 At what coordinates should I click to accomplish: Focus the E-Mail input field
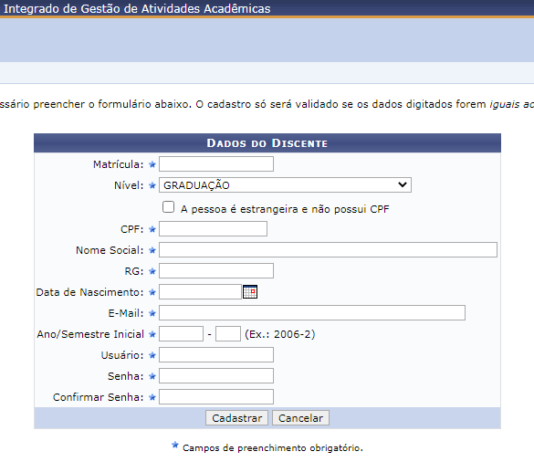tap(312, 313)
